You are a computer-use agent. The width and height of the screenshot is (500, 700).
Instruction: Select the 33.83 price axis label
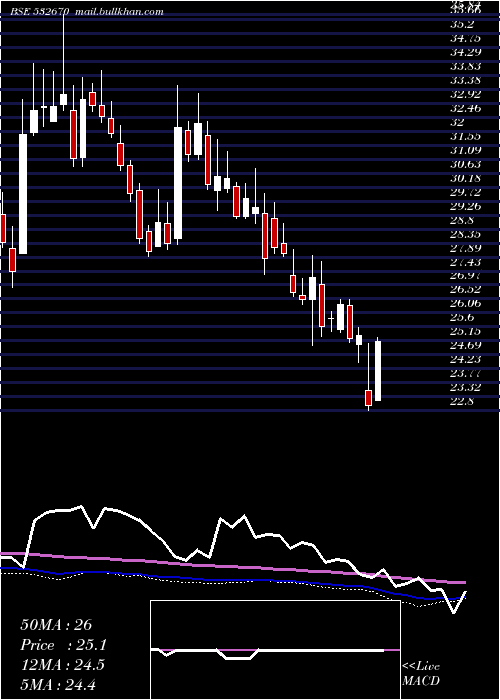coord(465,66)
